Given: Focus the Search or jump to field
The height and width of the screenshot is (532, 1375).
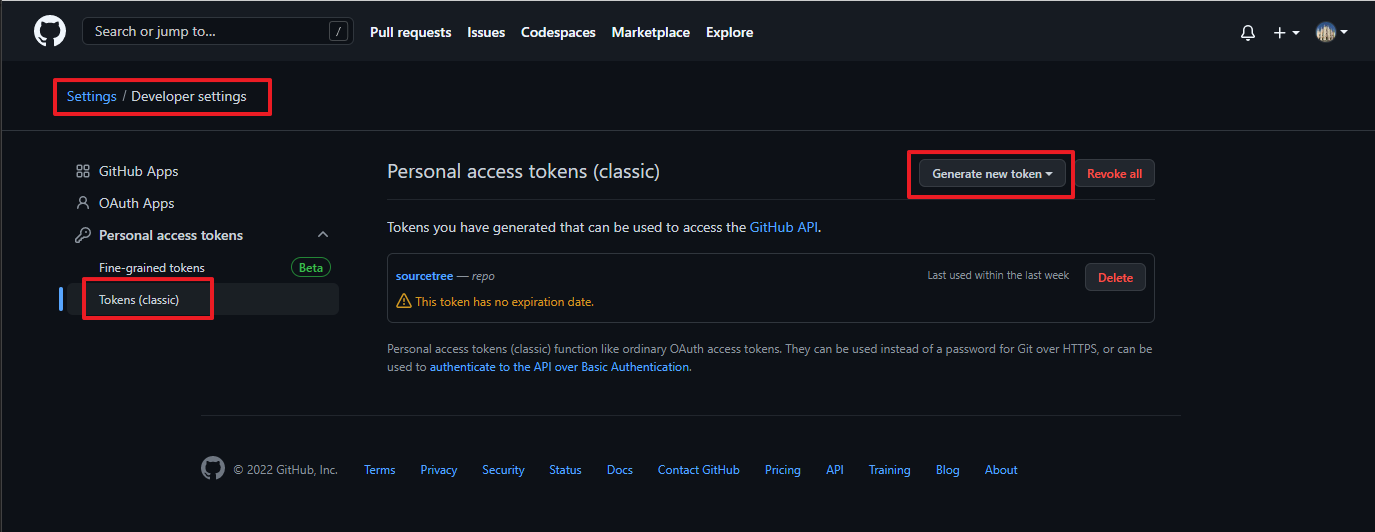Looking at the screenshot, I should coord(217,31).
